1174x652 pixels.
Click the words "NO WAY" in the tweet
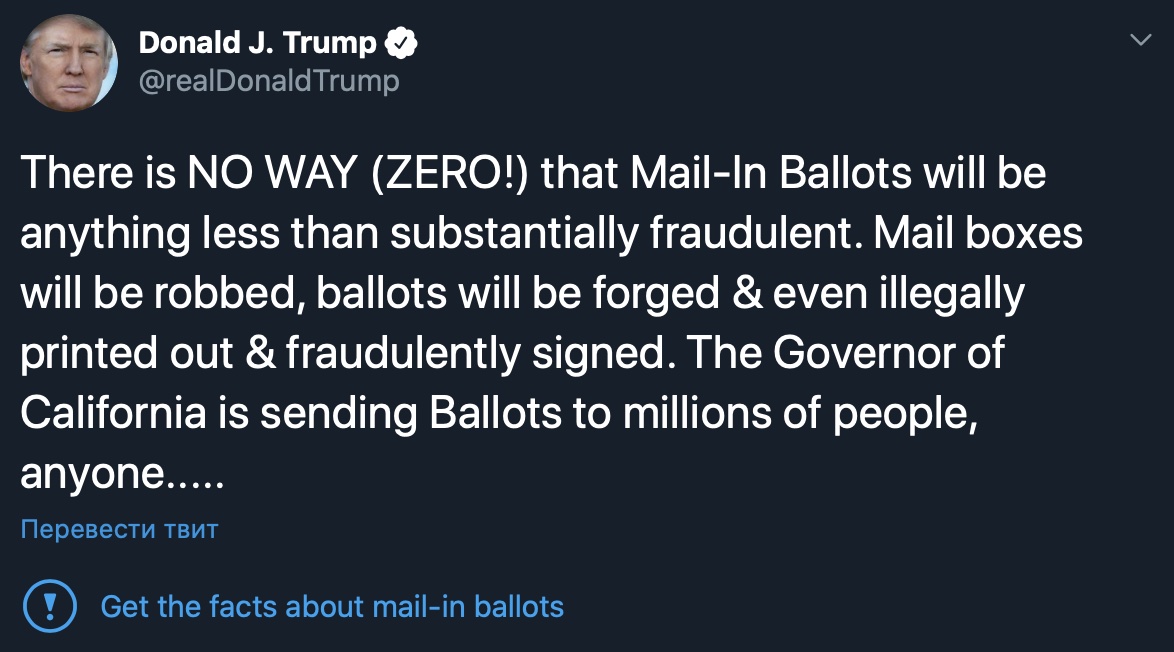click(x=272, y=174)
